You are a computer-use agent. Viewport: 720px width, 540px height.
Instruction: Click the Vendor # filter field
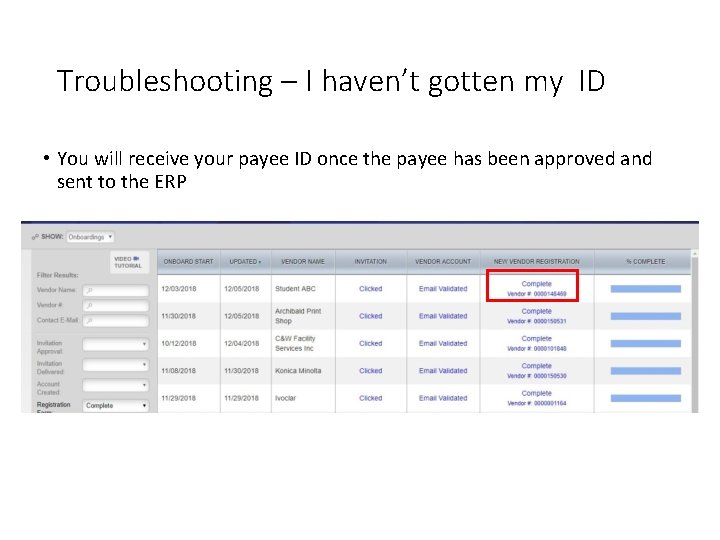116,305
